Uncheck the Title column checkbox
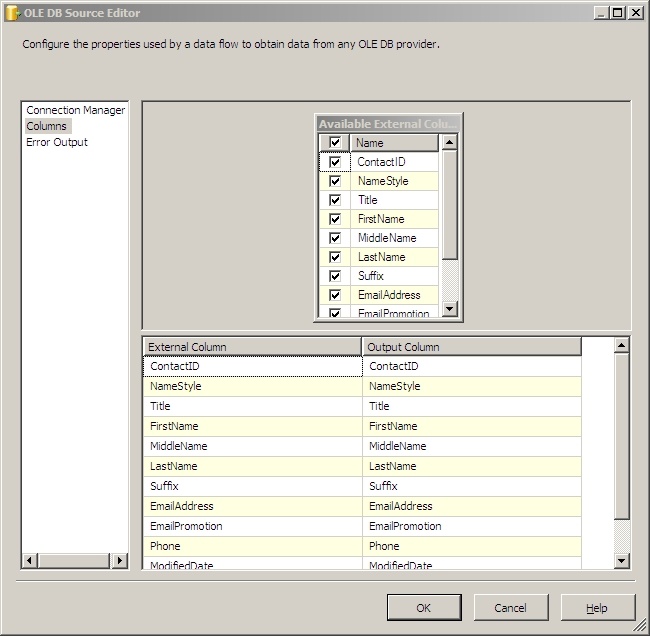 coord(335,200)
